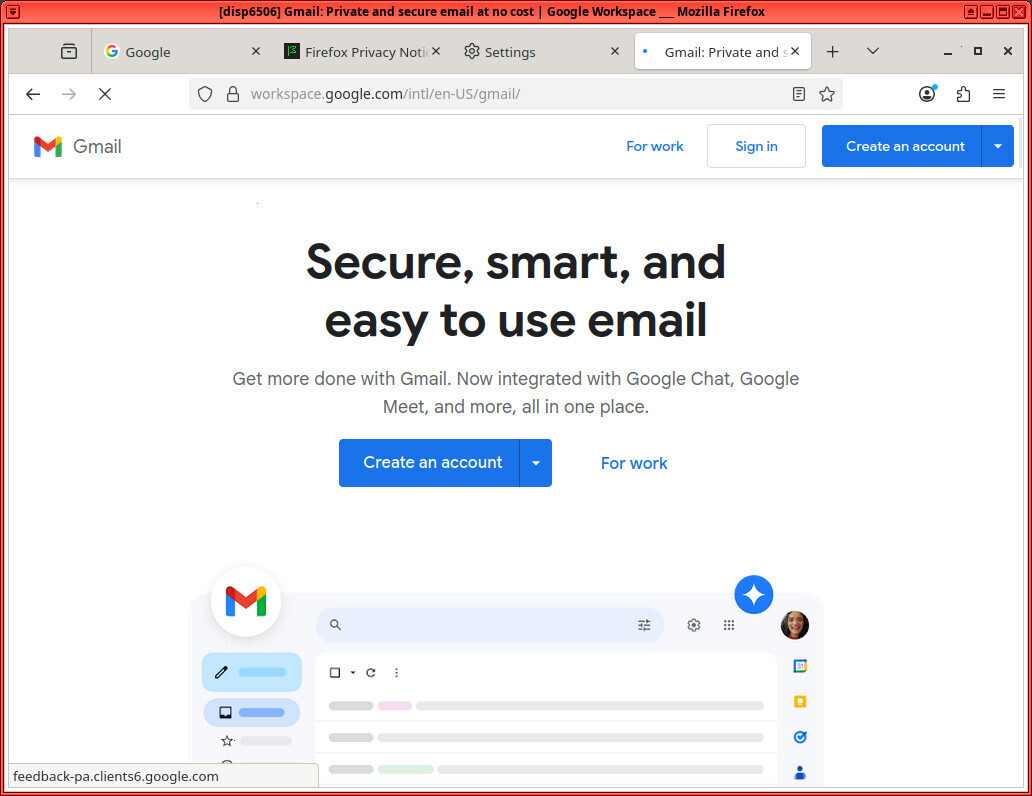Close the Firefox Privacy Notice tab
Screen dimensions: 1032x796
(436, 52)
